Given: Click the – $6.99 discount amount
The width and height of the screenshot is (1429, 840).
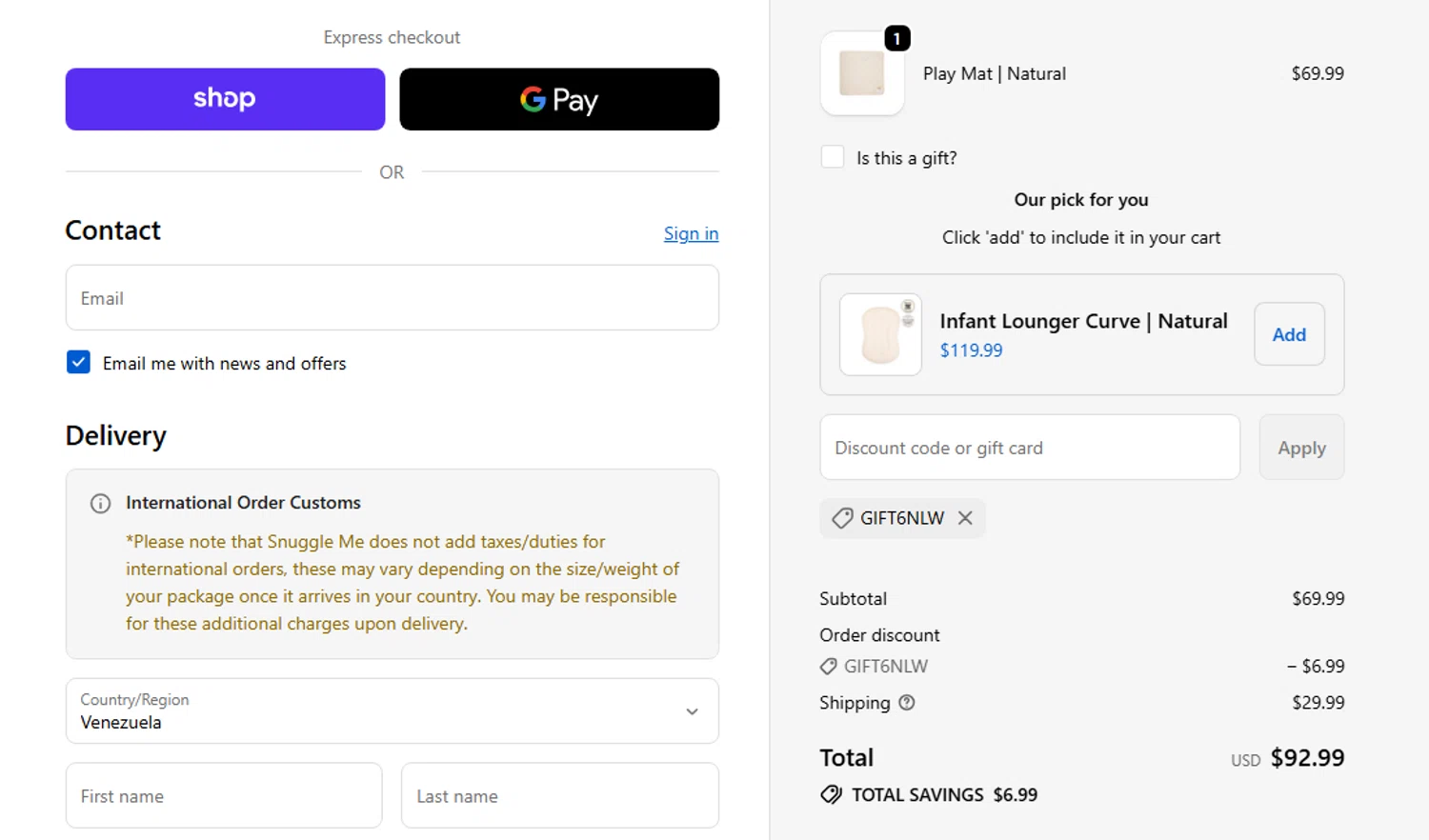Looking at the screenshot, I should pyautogui.click(x=1316, y=667).
